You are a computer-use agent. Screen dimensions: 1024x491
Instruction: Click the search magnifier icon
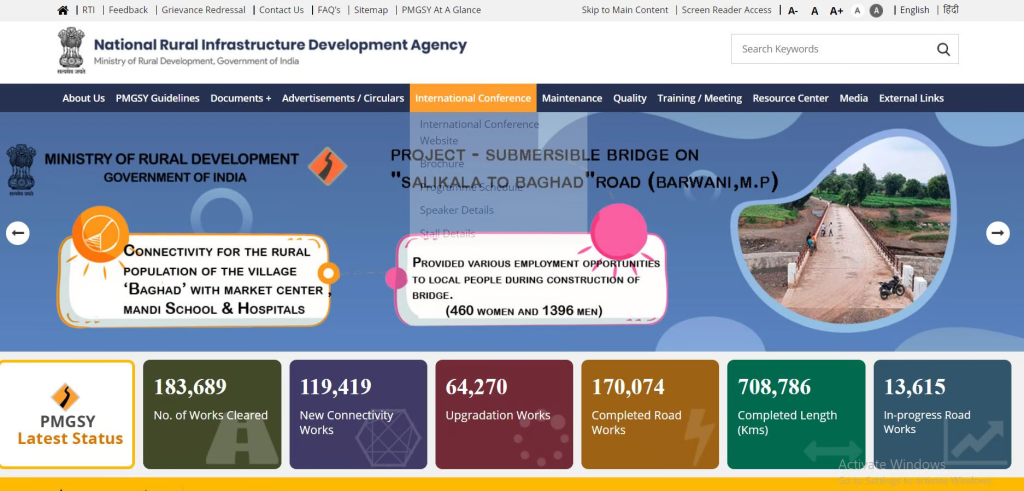click(943, 49)
